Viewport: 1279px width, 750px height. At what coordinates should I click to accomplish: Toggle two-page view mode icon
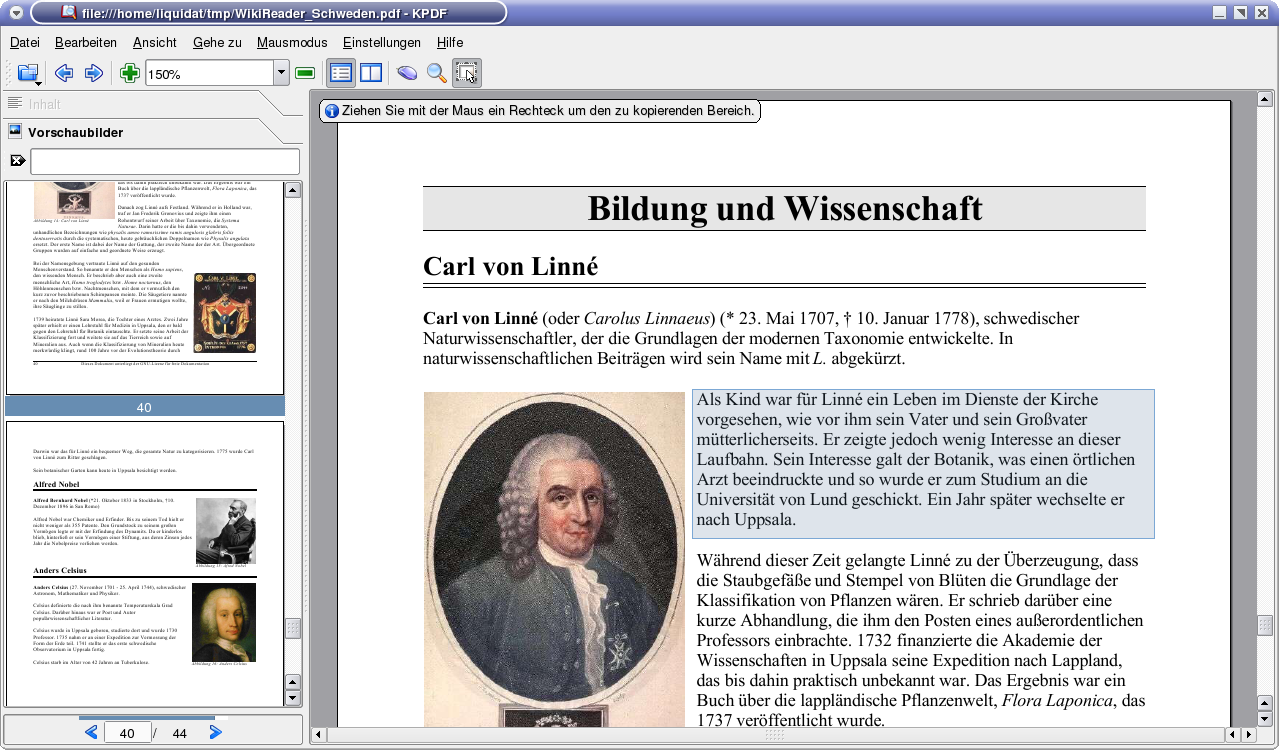[x=371, y=73]
